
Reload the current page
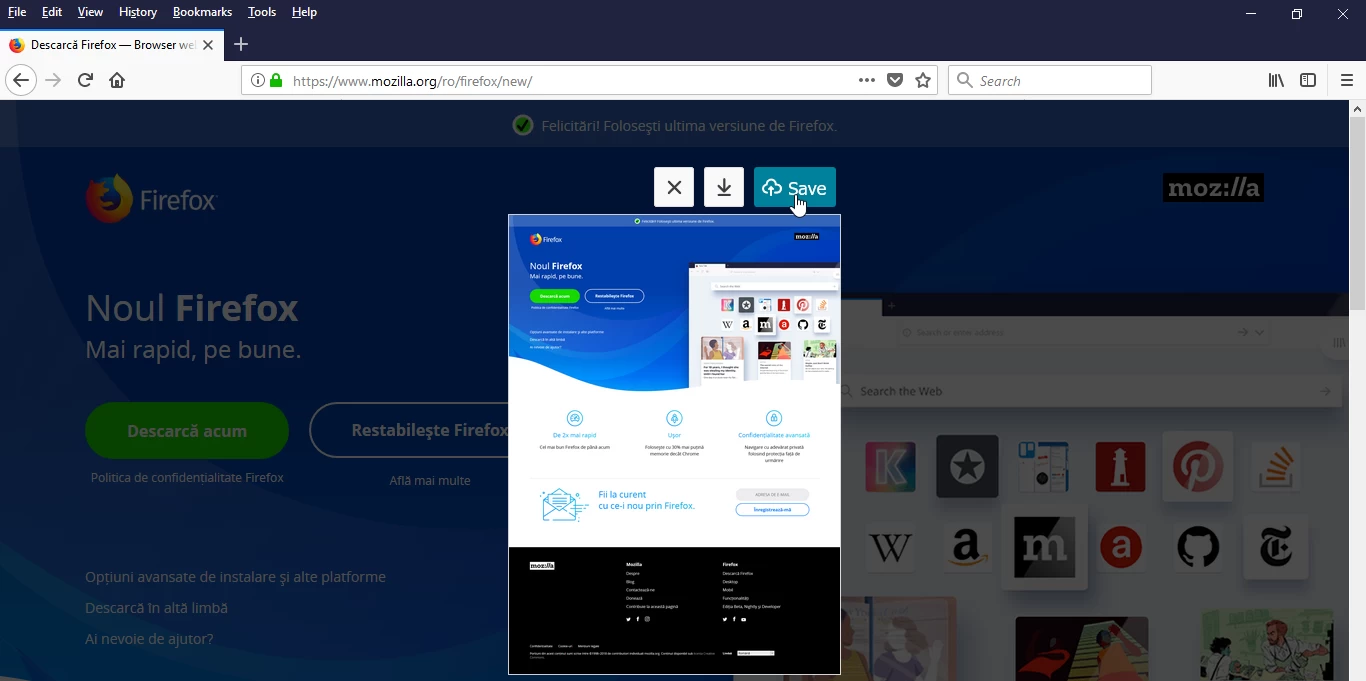[x=85, y=80]
